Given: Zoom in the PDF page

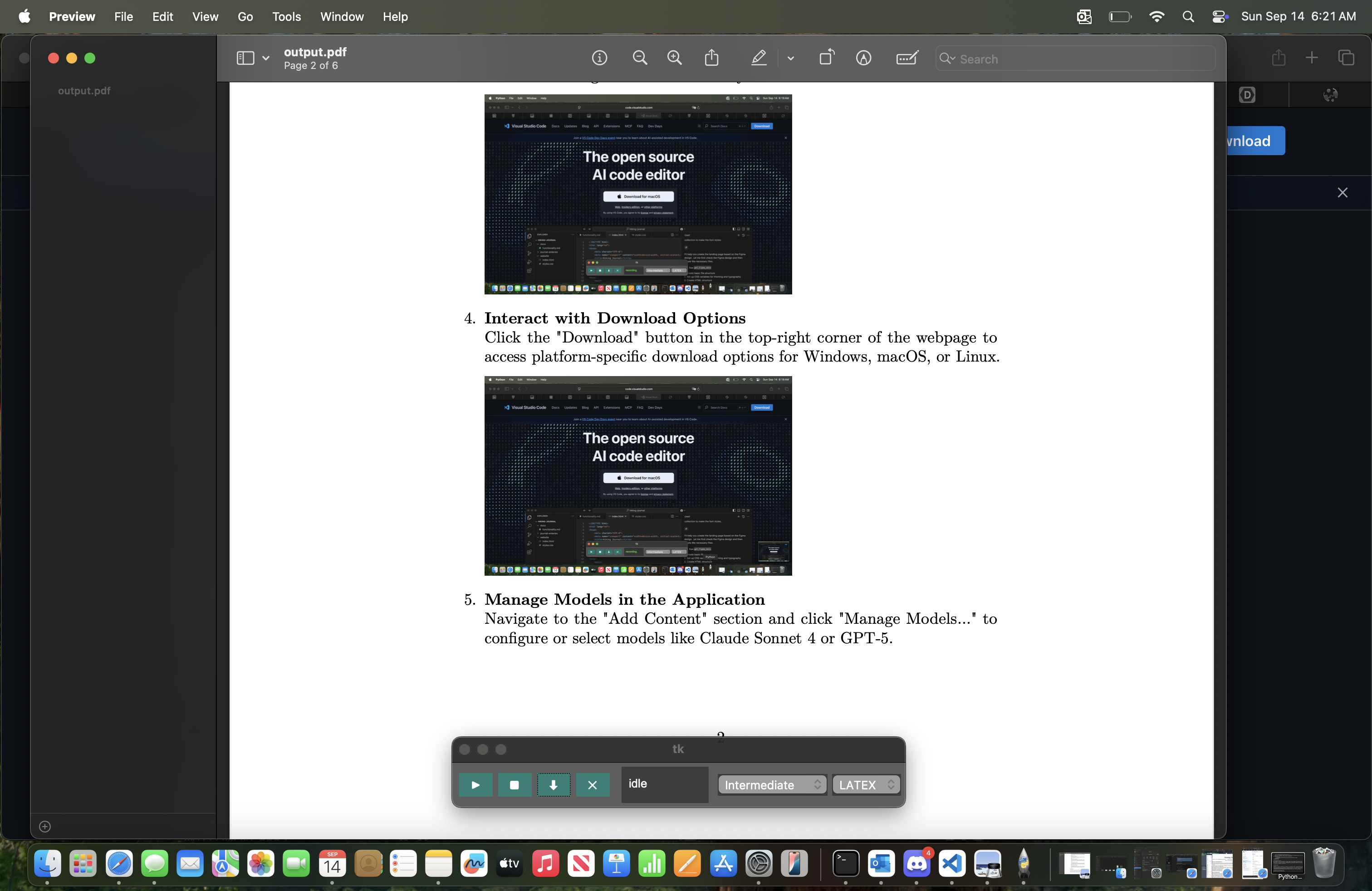Looking at the screenshot, I should 675,58.
